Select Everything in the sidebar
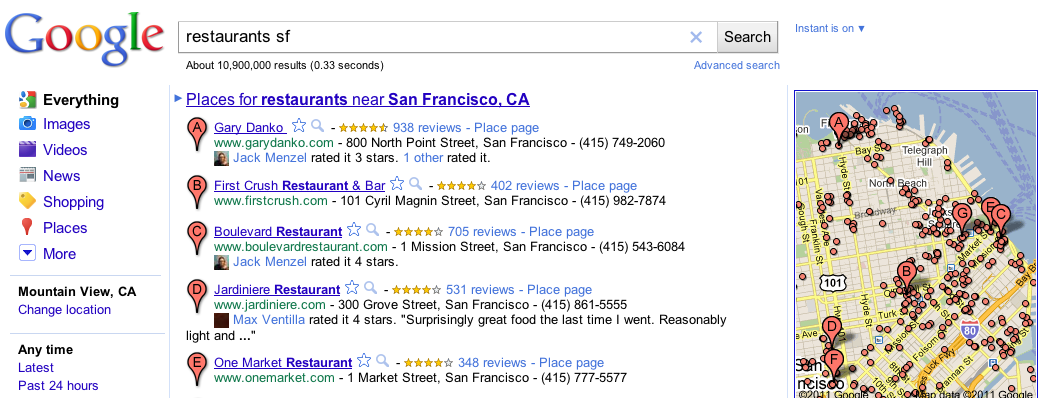Screen dimensions: 1038x398 point(81,100)
